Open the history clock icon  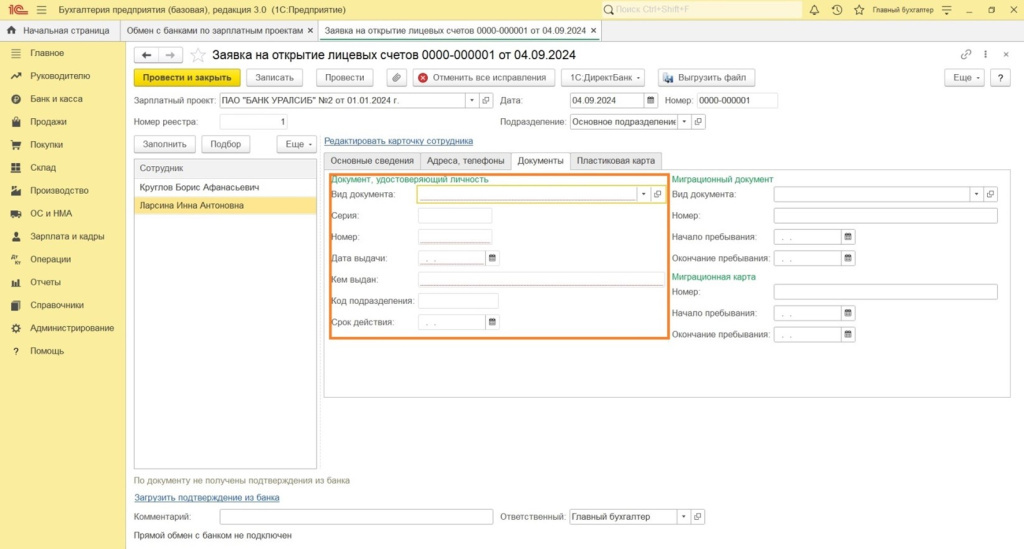tap(836, 9)
